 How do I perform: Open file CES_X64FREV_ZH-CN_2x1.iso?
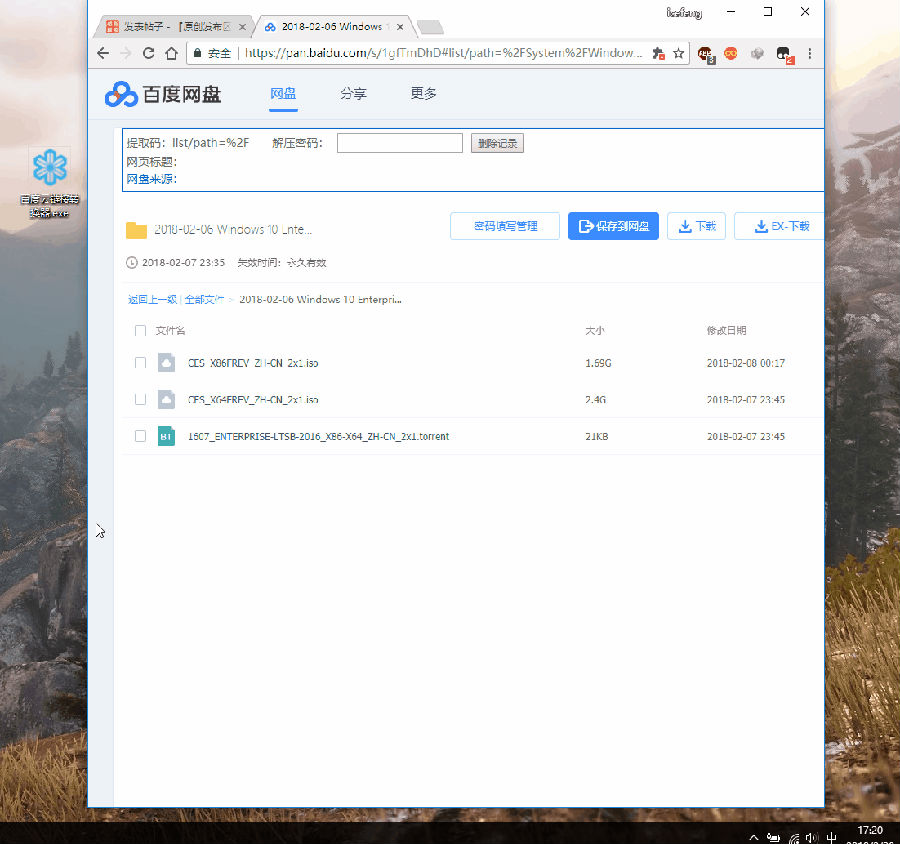click(253, 400)
